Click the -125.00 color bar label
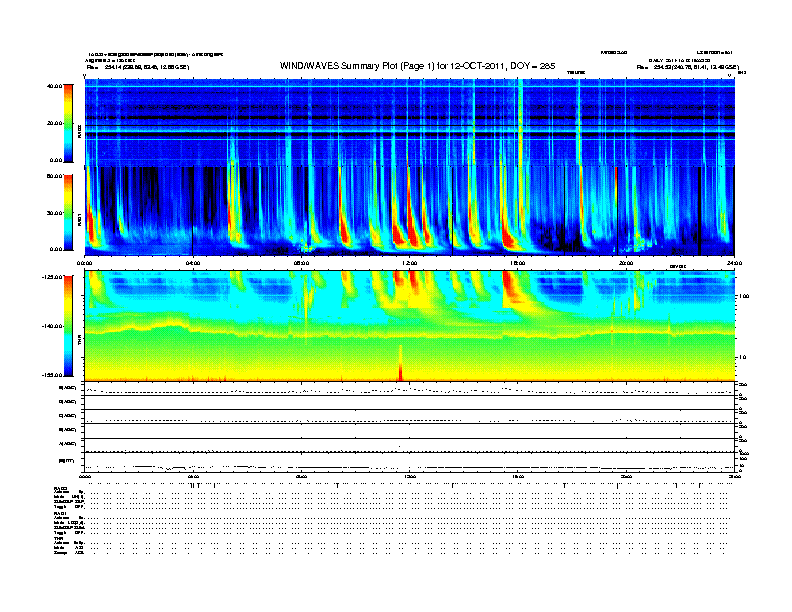Screen dimensions: 792x612 [x=52, y=277]
